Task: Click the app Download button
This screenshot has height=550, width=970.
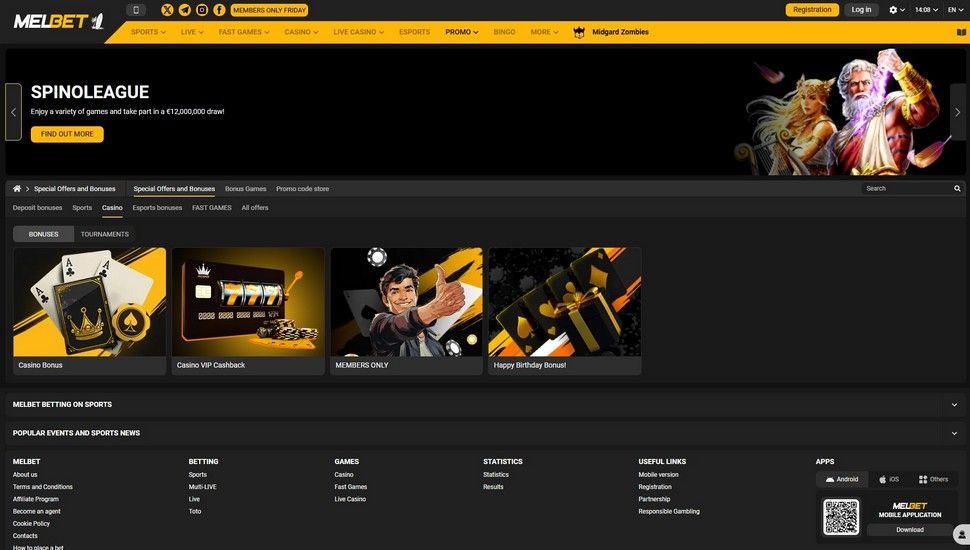Action: pyautogui.click(x=910, y=530)
